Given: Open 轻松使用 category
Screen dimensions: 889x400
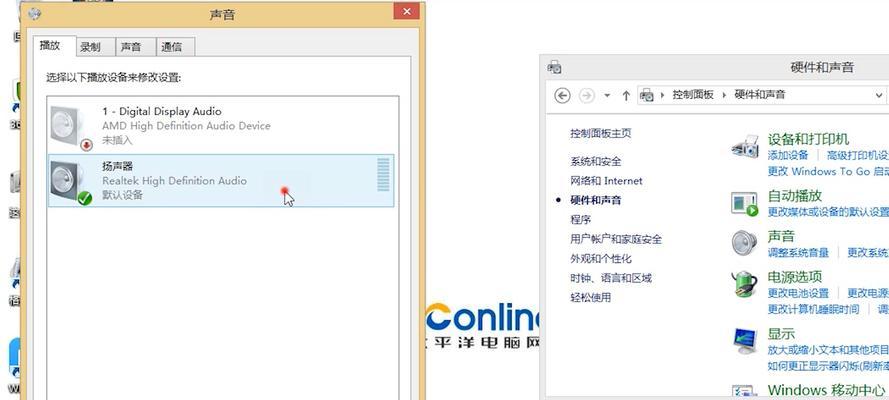Looking at the screenshot, I should pyautogui.click(x=591, y=297).
